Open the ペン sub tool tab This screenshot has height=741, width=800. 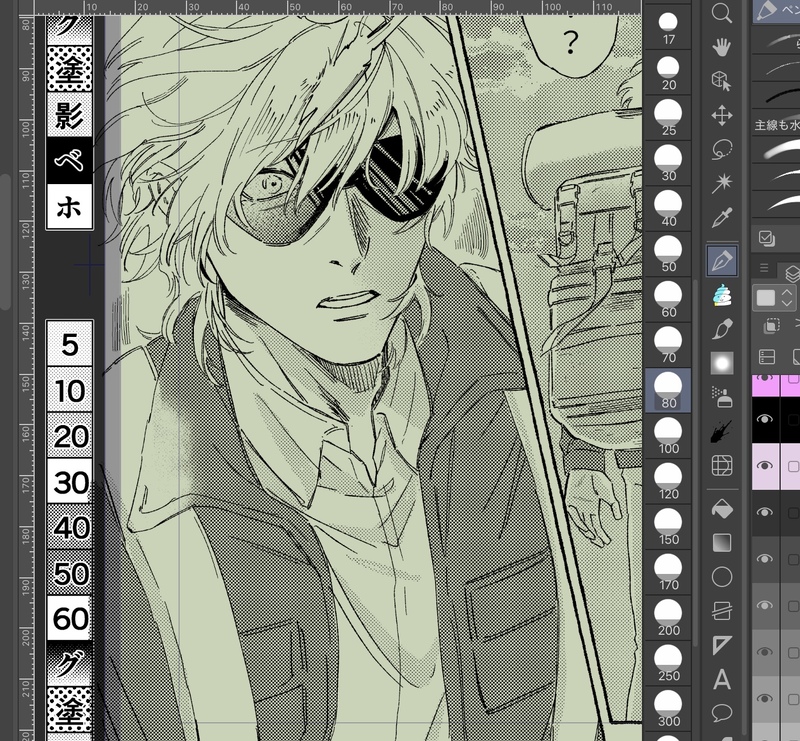point(777,10)
